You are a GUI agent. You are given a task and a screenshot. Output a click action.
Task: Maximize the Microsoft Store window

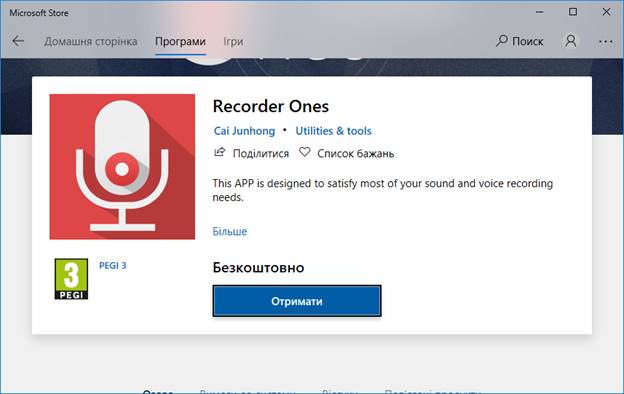(573, 12)
